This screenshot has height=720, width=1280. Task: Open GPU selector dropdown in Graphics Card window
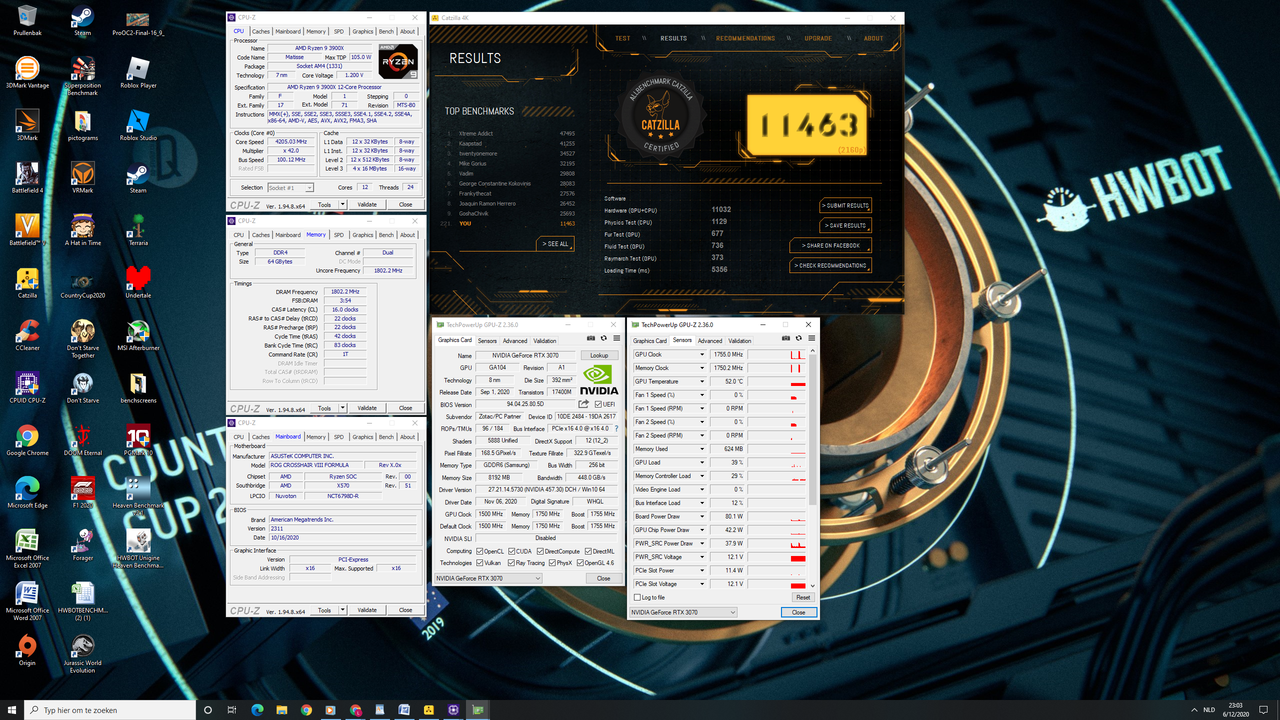click(x=488, y=578)
